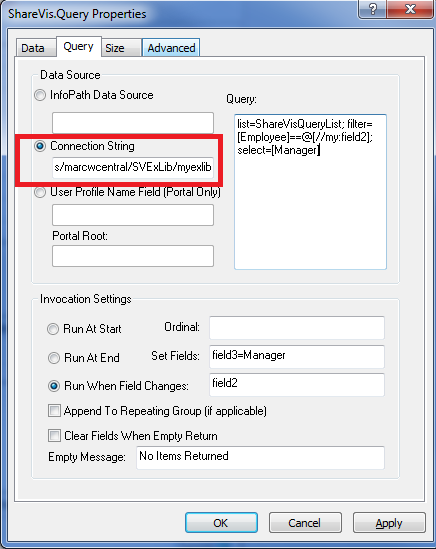436x549 pixels.
Task: Go to the Advanced tab
Action: coord(171,48)
